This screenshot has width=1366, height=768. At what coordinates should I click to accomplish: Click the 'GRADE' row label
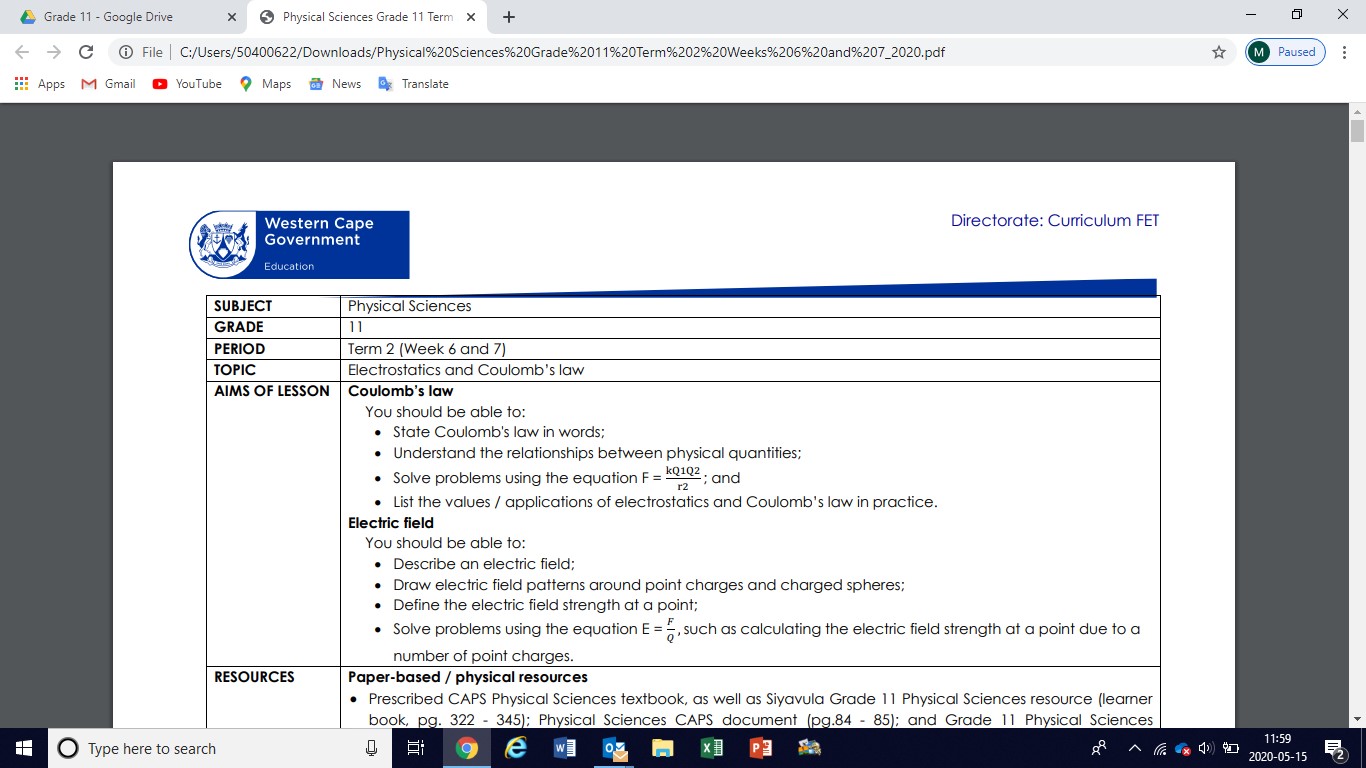tap(239, 327)
